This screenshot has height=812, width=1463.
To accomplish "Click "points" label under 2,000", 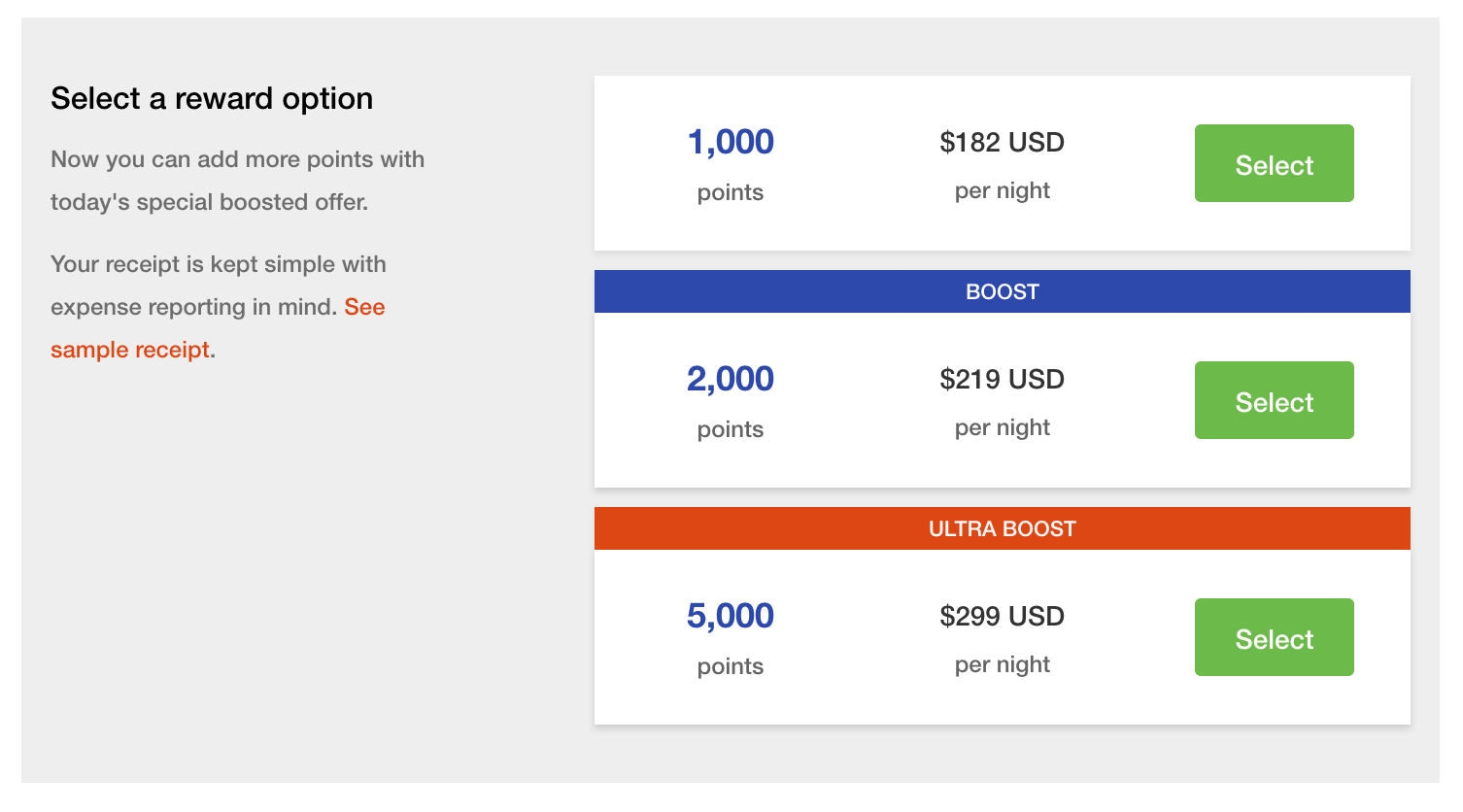I will [731, 429].
